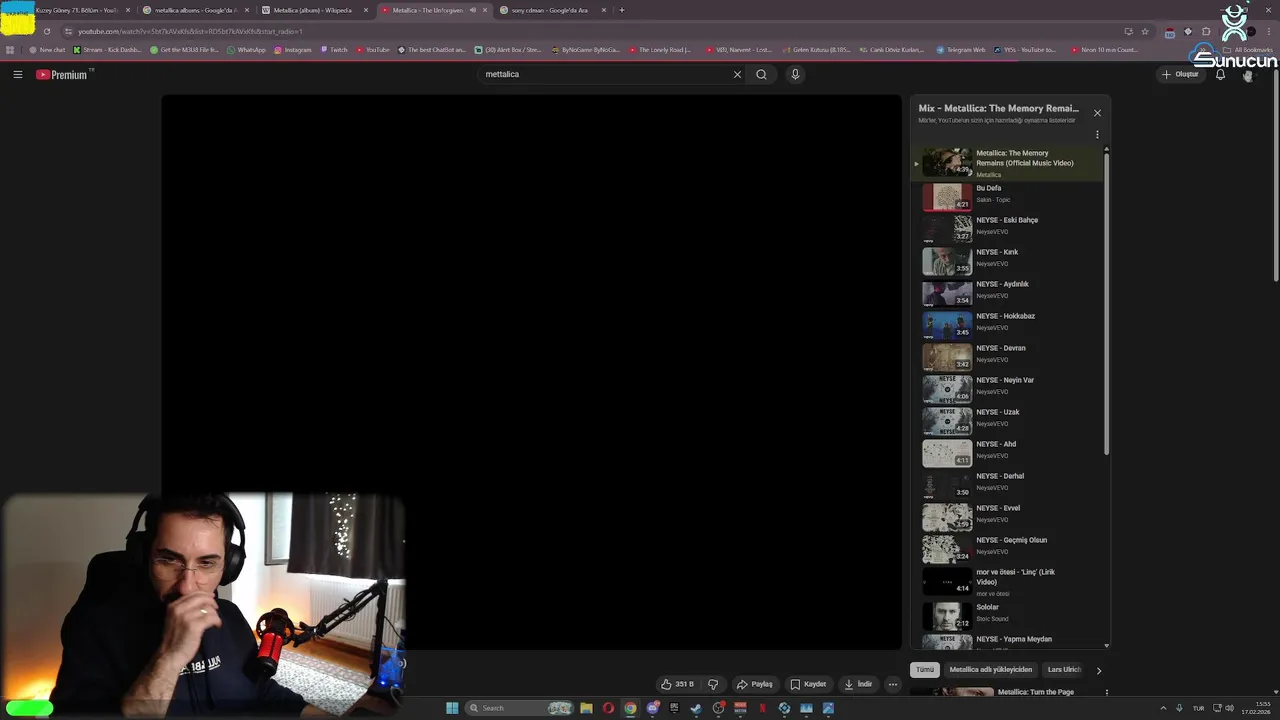This screenshot has width=1280, height=720.
Task: Open WhatsApp bookmark
Action: pyautogui.click(x=246, y=50)
